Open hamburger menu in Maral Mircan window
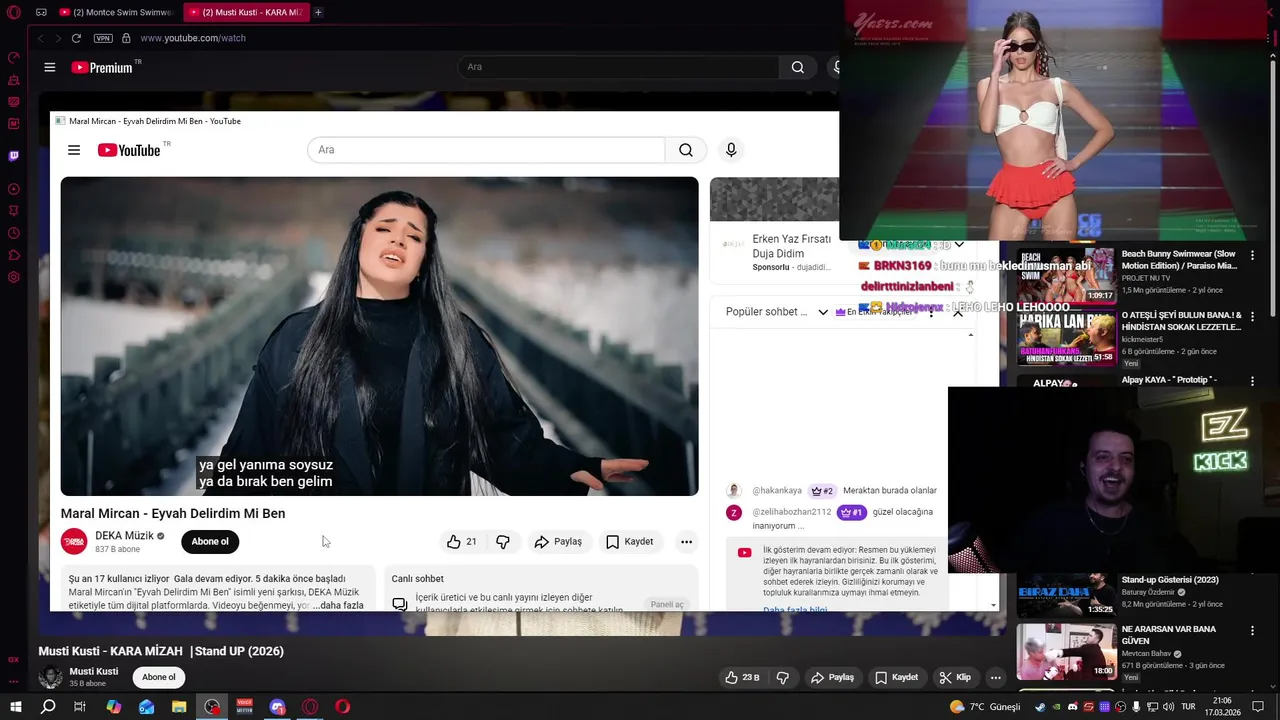The width and height of the screenshot is (1280, 720). (74, 150)
